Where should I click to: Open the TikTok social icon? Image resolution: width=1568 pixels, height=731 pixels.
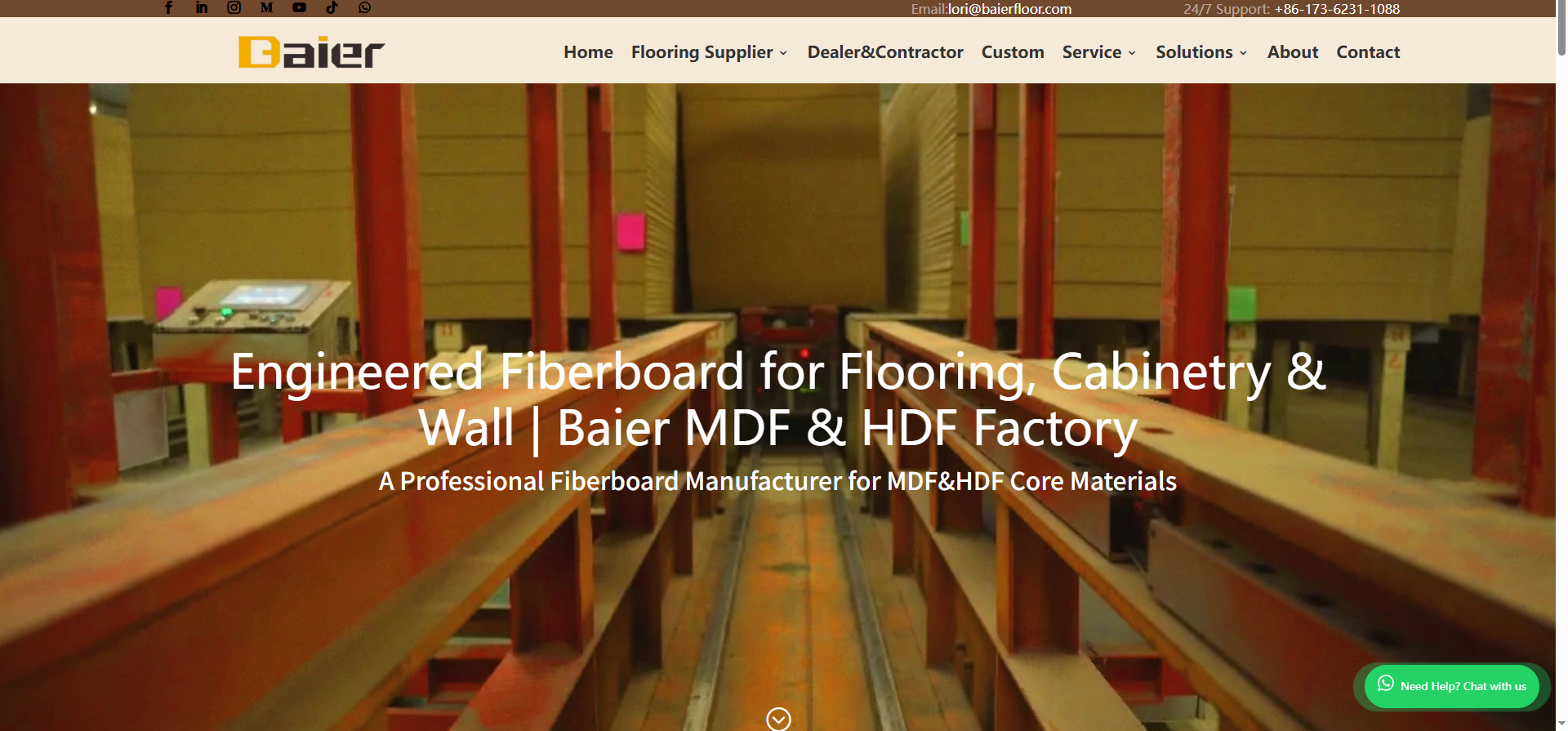point(332,7)
